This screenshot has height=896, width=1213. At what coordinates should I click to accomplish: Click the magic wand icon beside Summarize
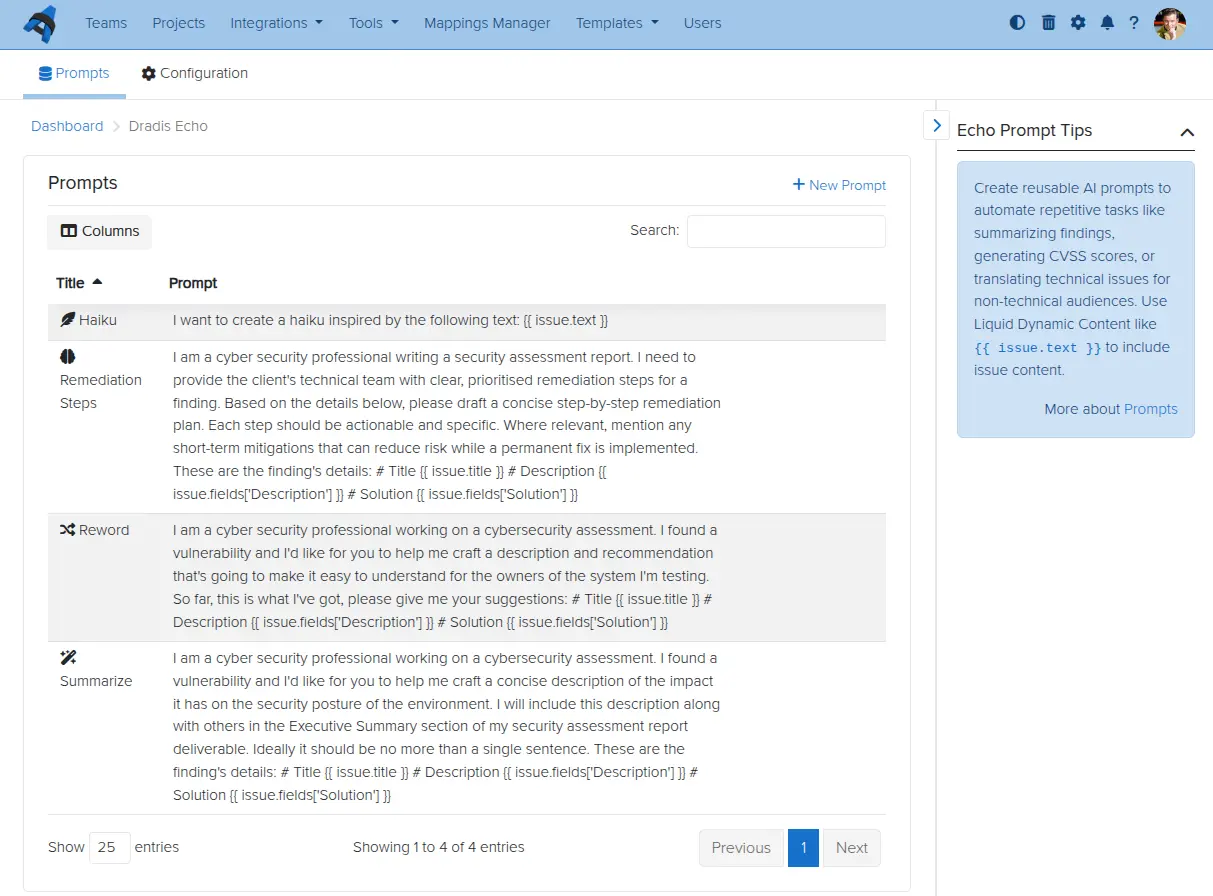coord(68,657)
